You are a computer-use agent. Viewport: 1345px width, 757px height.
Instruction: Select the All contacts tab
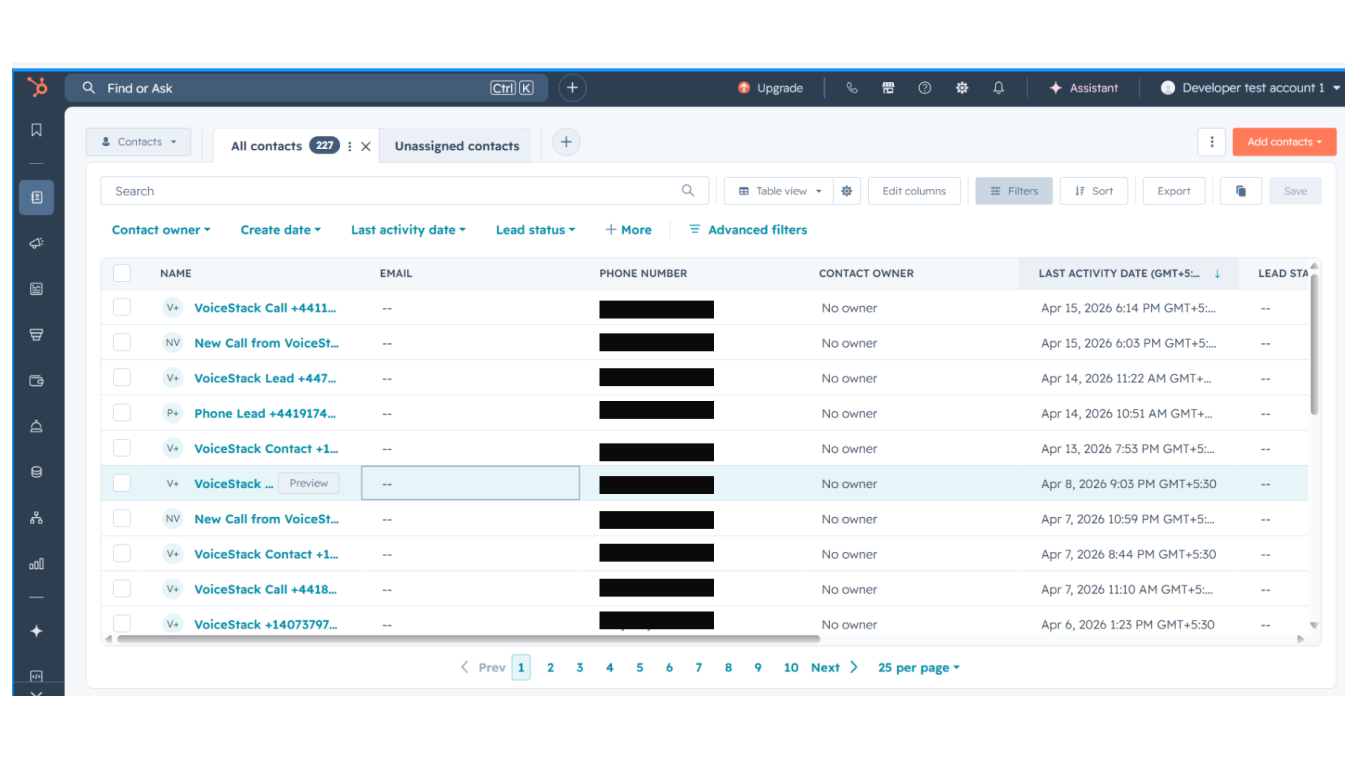266,146
